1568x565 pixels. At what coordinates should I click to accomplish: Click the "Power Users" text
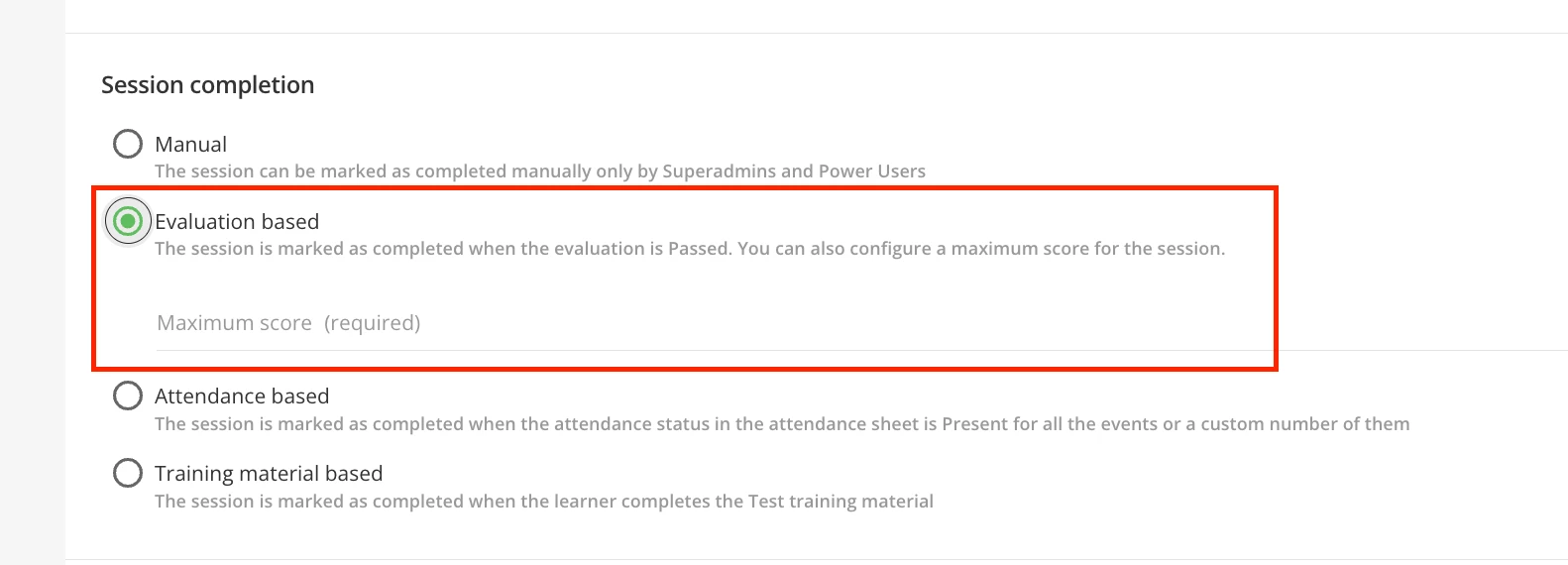[872, 171]
